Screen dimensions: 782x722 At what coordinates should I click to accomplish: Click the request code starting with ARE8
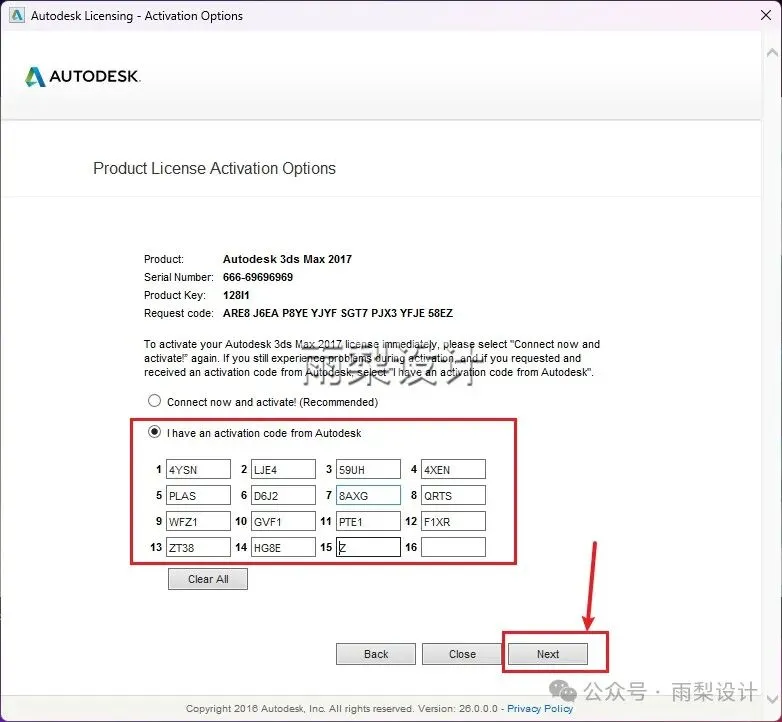click(x=338, y=313)
